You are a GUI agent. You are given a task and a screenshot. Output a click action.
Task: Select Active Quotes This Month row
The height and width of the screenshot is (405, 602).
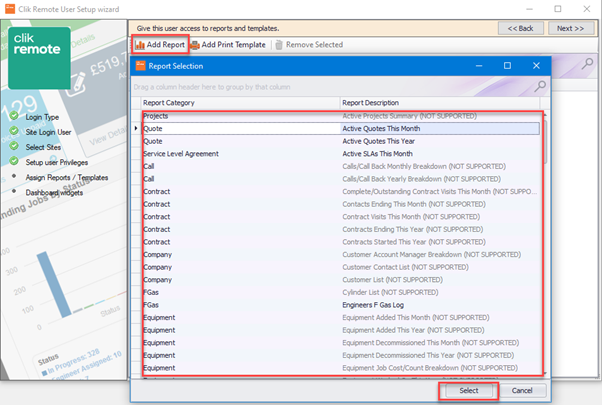[341, 129]
